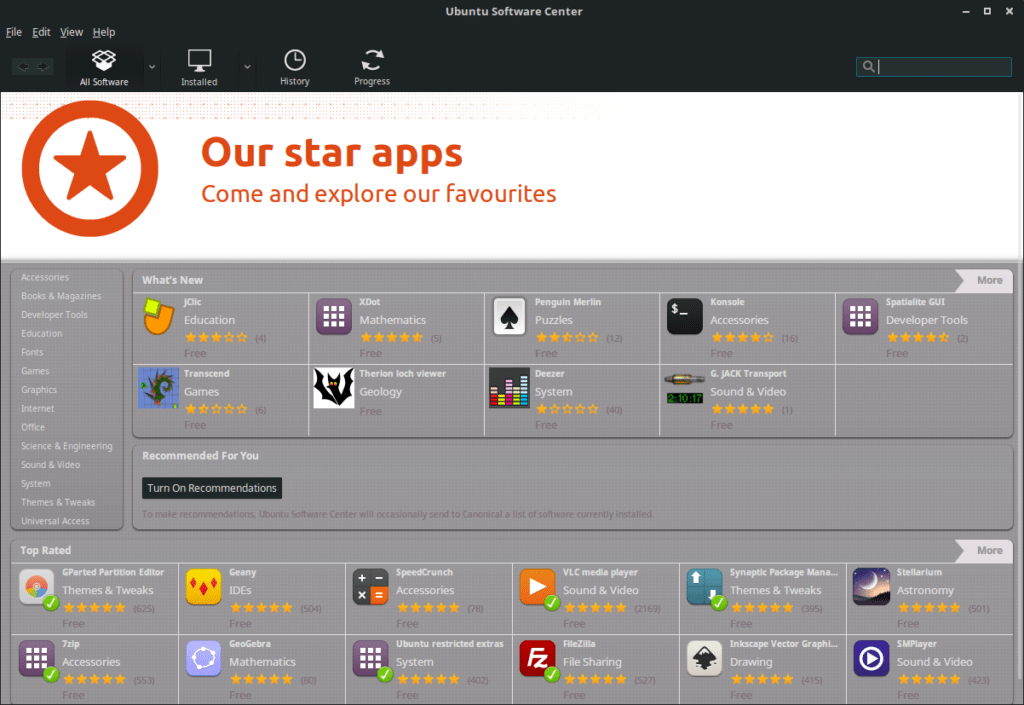
Task: Open the View menu
Action: (71, 32)
